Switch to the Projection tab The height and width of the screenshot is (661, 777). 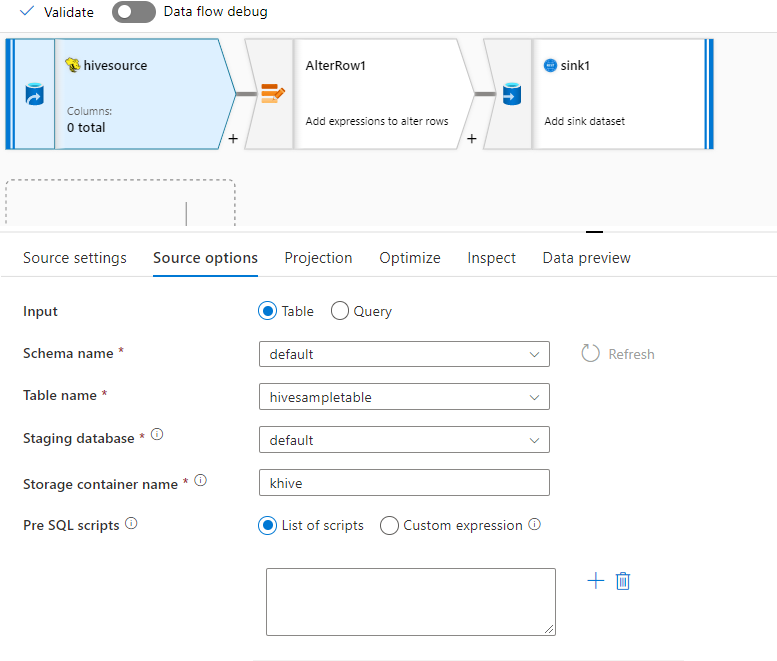point(318,258)
